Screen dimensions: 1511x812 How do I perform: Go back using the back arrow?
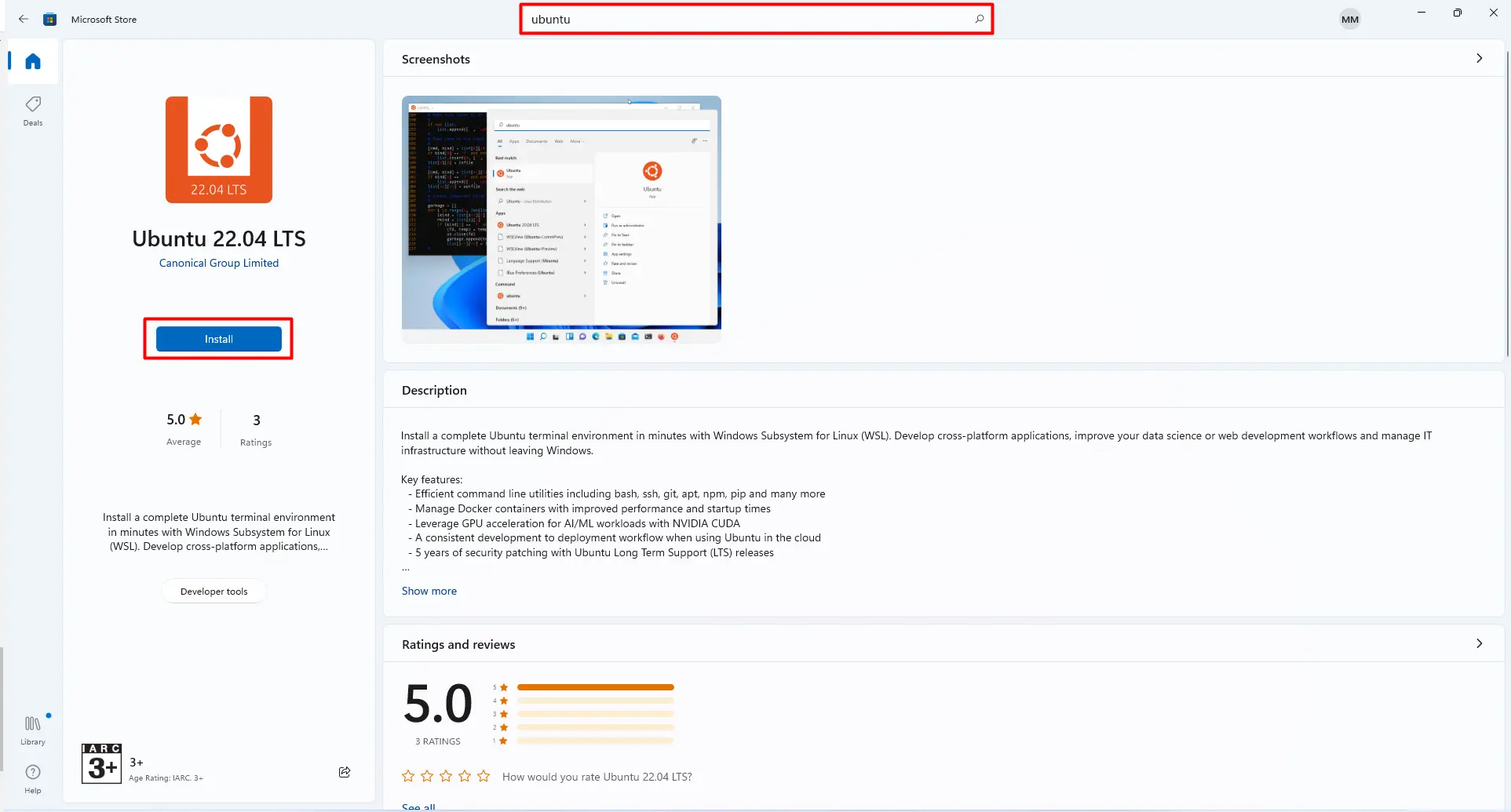coord(24,19)
